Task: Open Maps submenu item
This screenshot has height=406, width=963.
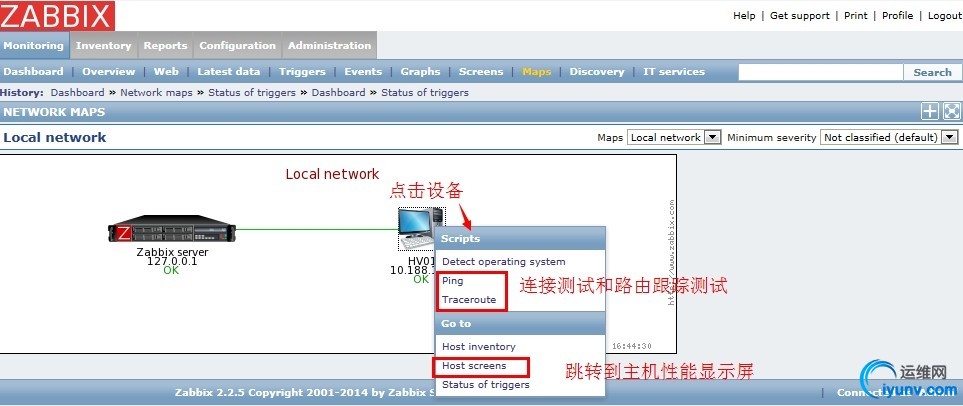Action: 536,72
